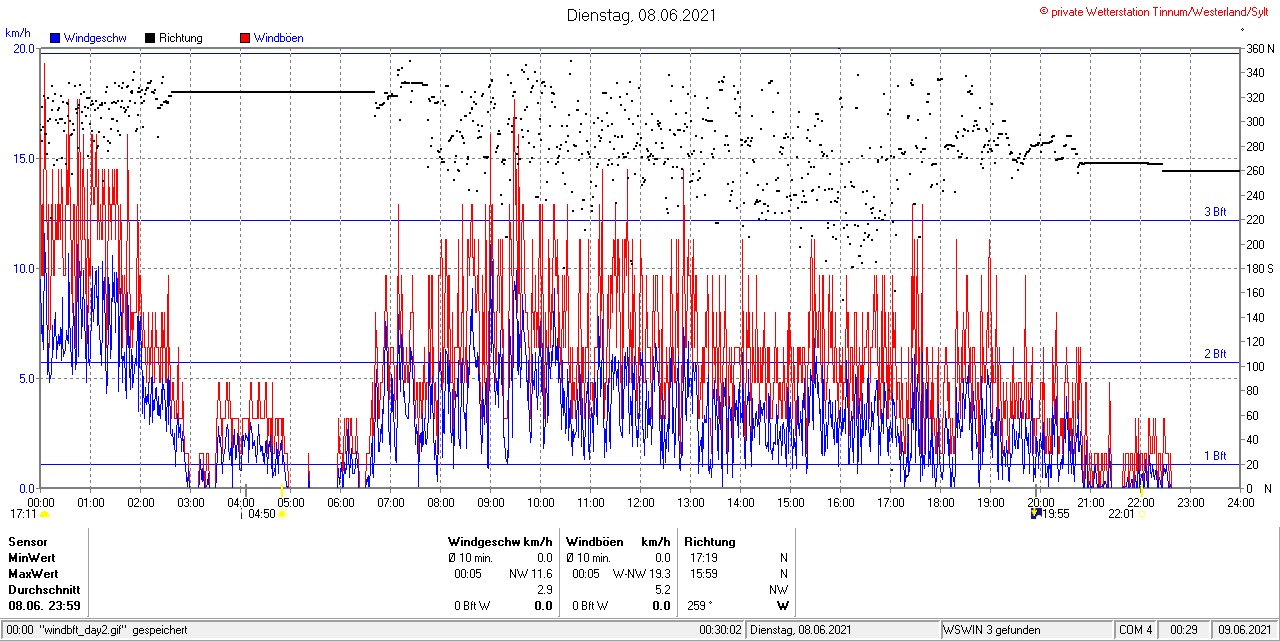Click the 15.0 value on the speed axis

click(x=23, y=159)
